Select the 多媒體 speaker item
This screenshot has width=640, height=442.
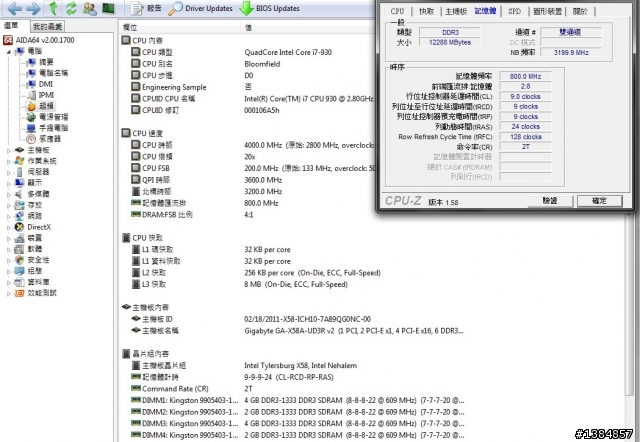point(32,194)
